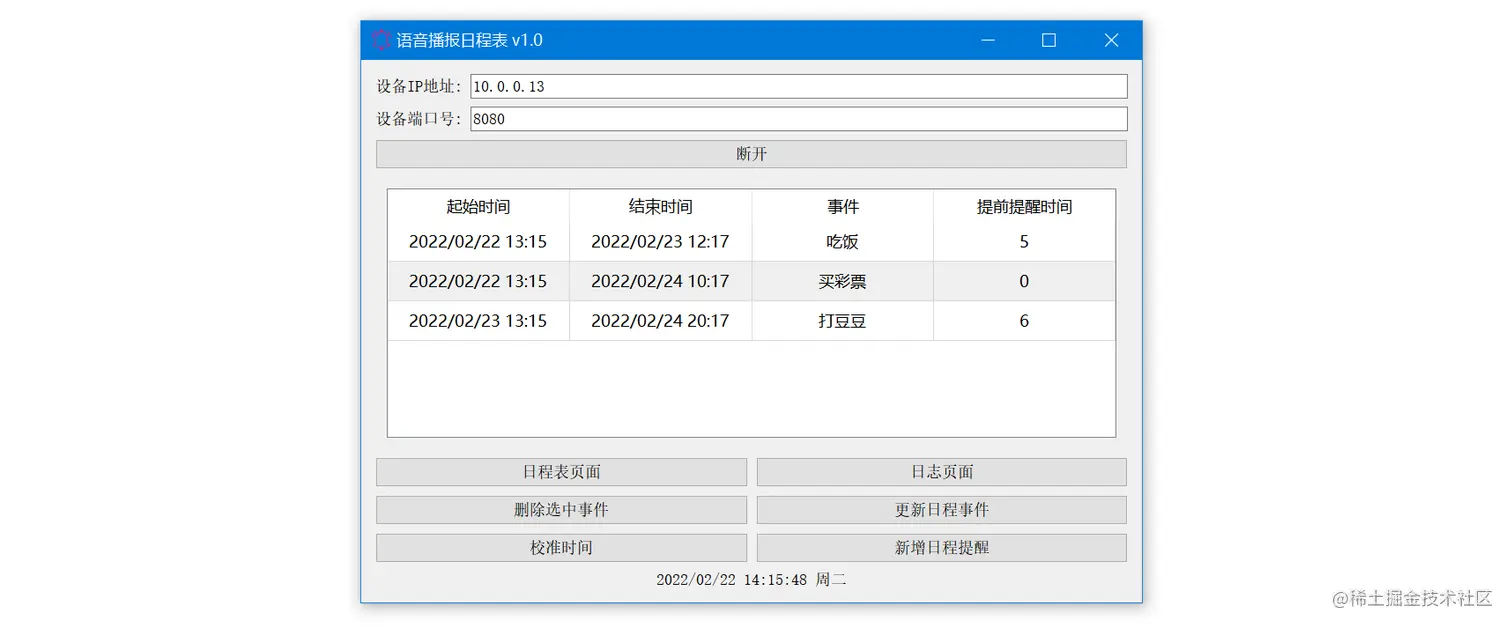Screen dimensions: 1512x628
Task: Open the 日程表页面 page
Action: [x=561, y=472]
